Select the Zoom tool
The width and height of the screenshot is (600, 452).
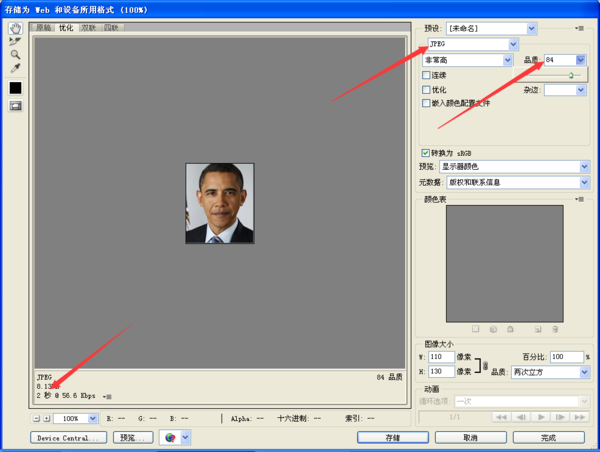tap(15, 55)
